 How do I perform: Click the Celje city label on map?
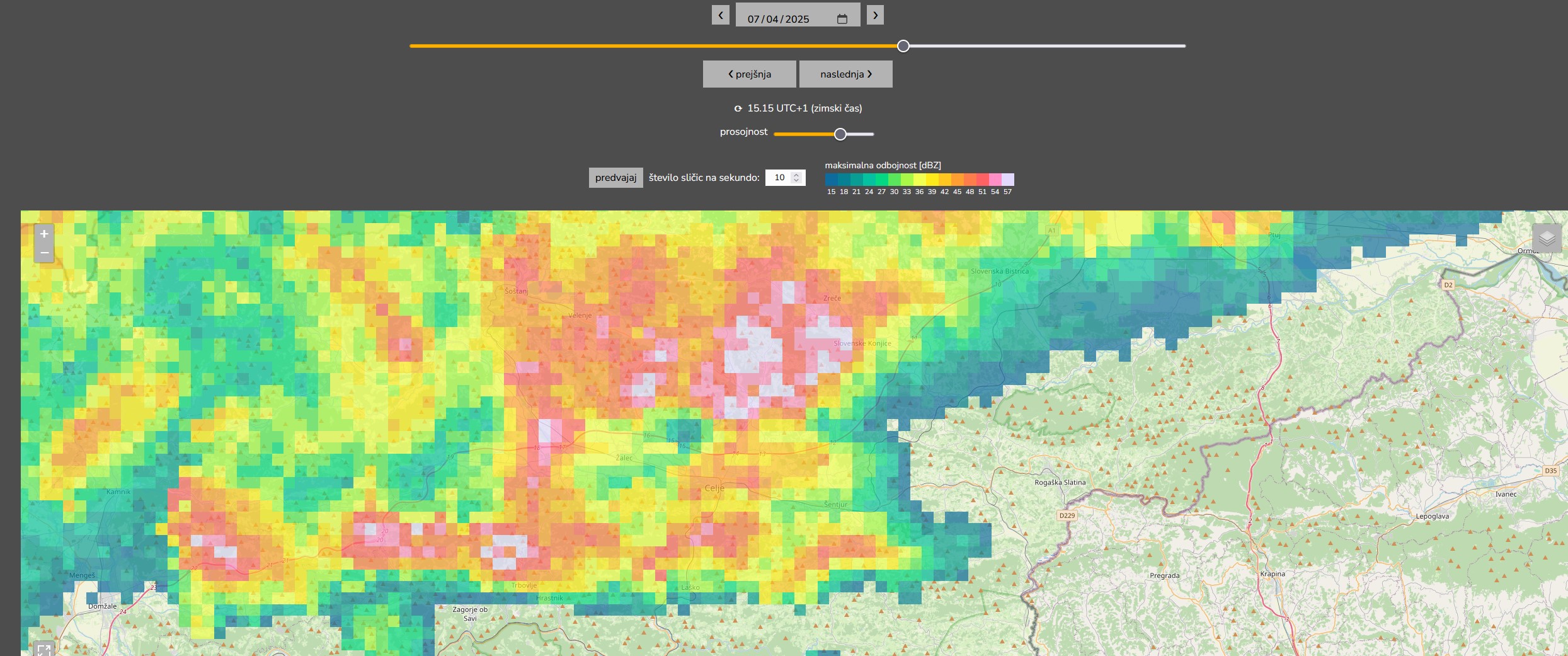click(714, 488)
